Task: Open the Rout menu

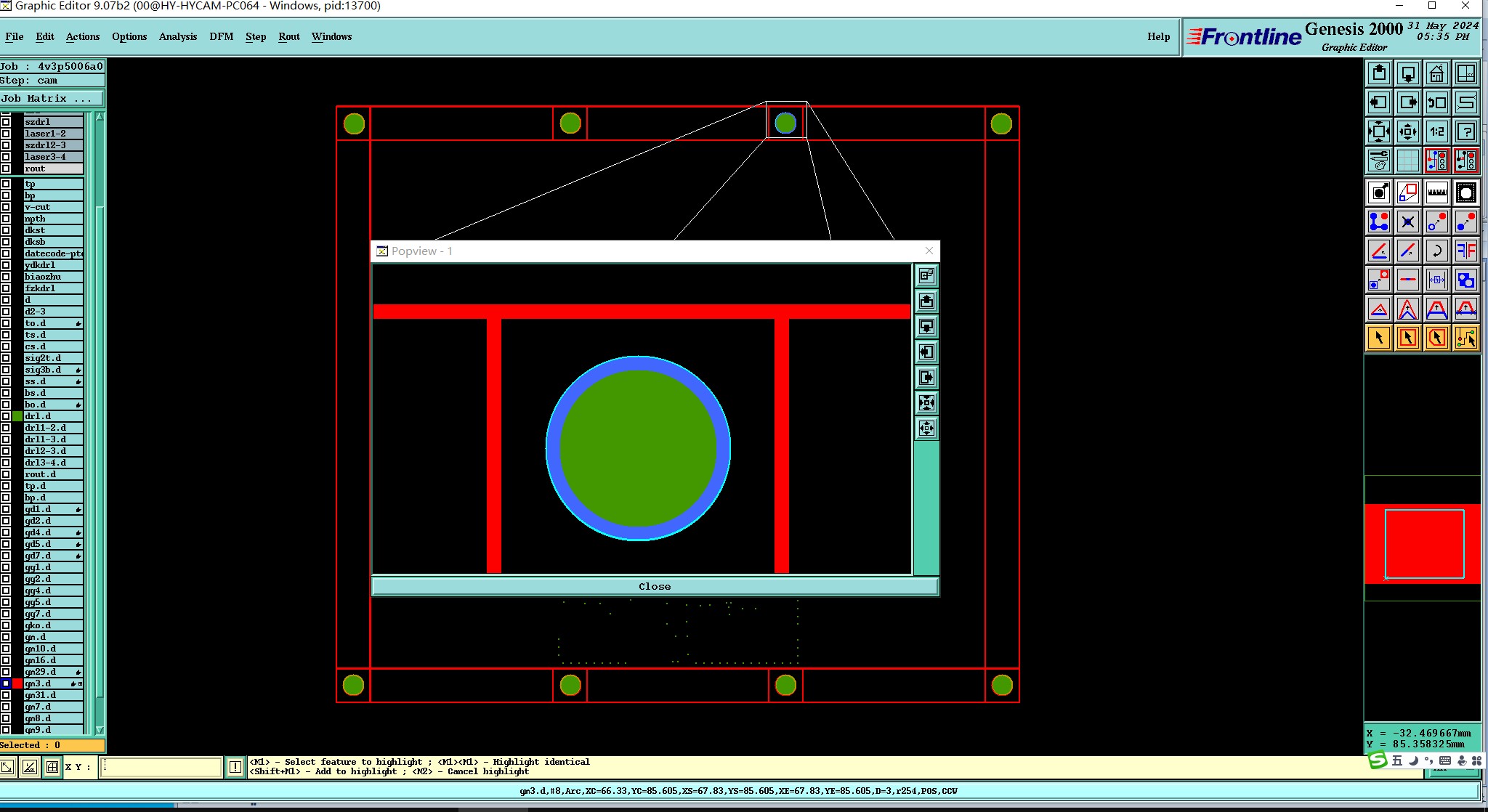Action: (x=289, y=36)
